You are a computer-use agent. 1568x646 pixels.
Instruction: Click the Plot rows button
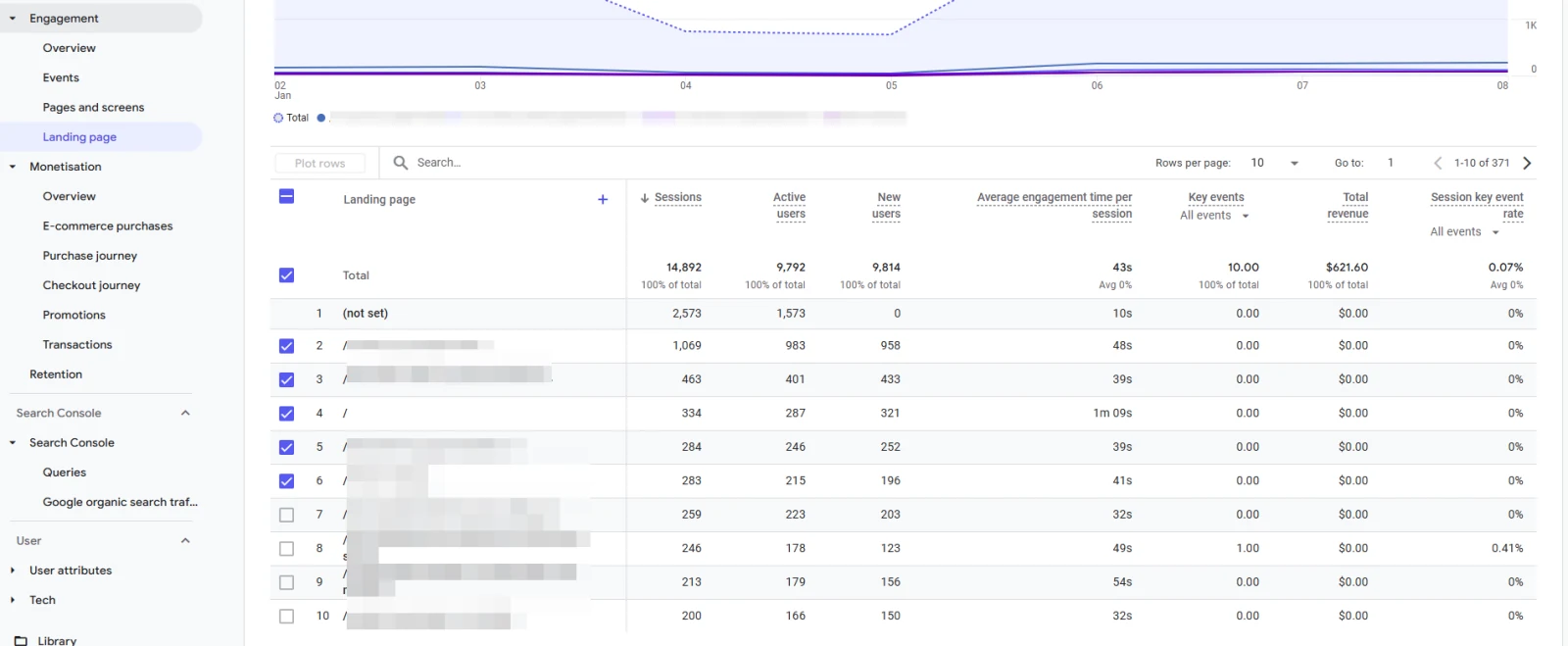pos(319,164)
